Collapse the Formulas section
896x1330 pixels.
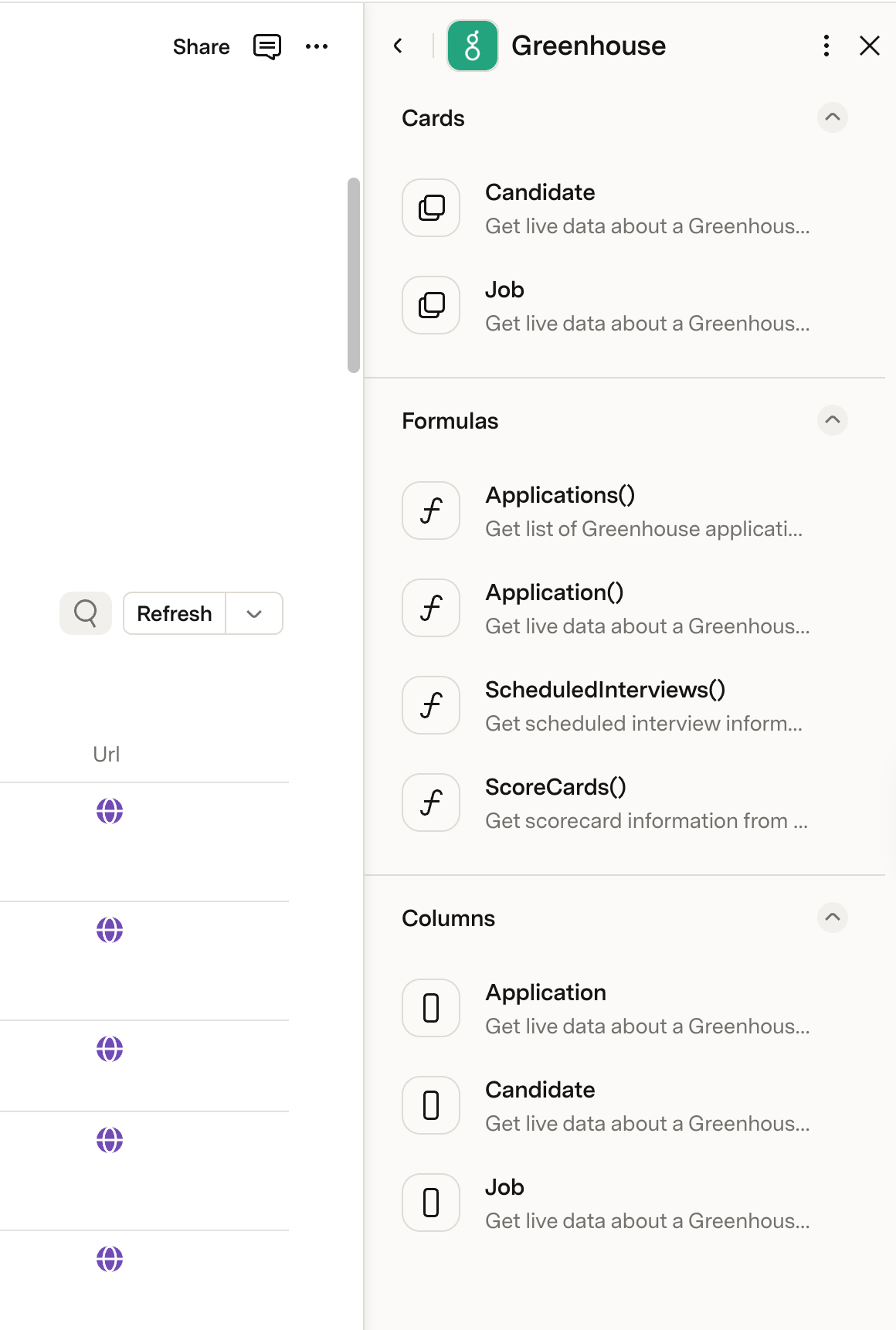point(833,420)
